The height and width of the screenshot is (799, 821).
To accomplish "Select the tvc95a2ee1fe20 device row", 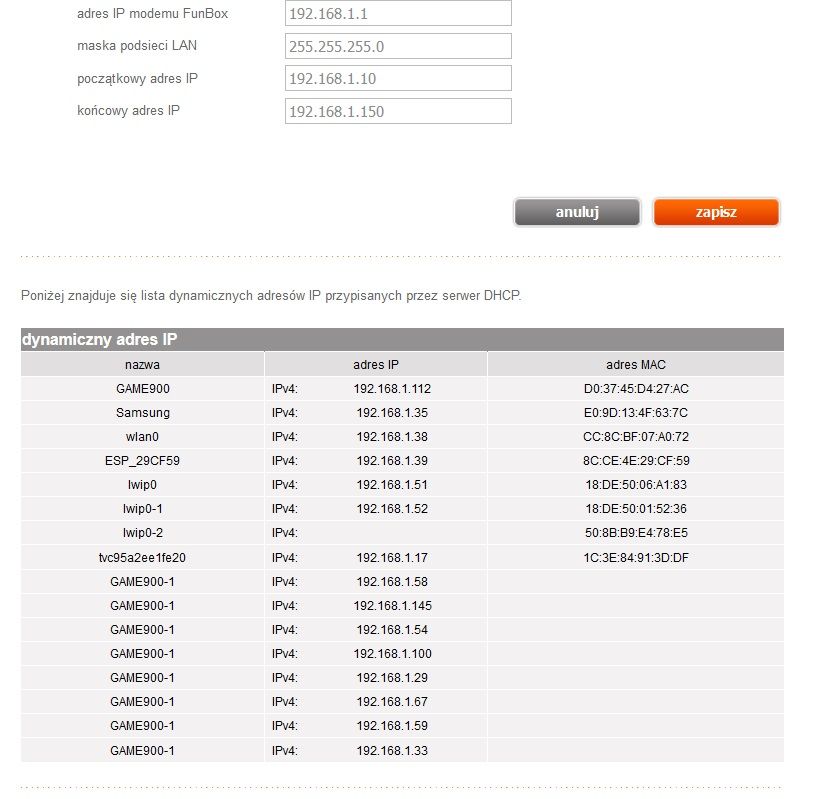I will [x=402, y=558].
